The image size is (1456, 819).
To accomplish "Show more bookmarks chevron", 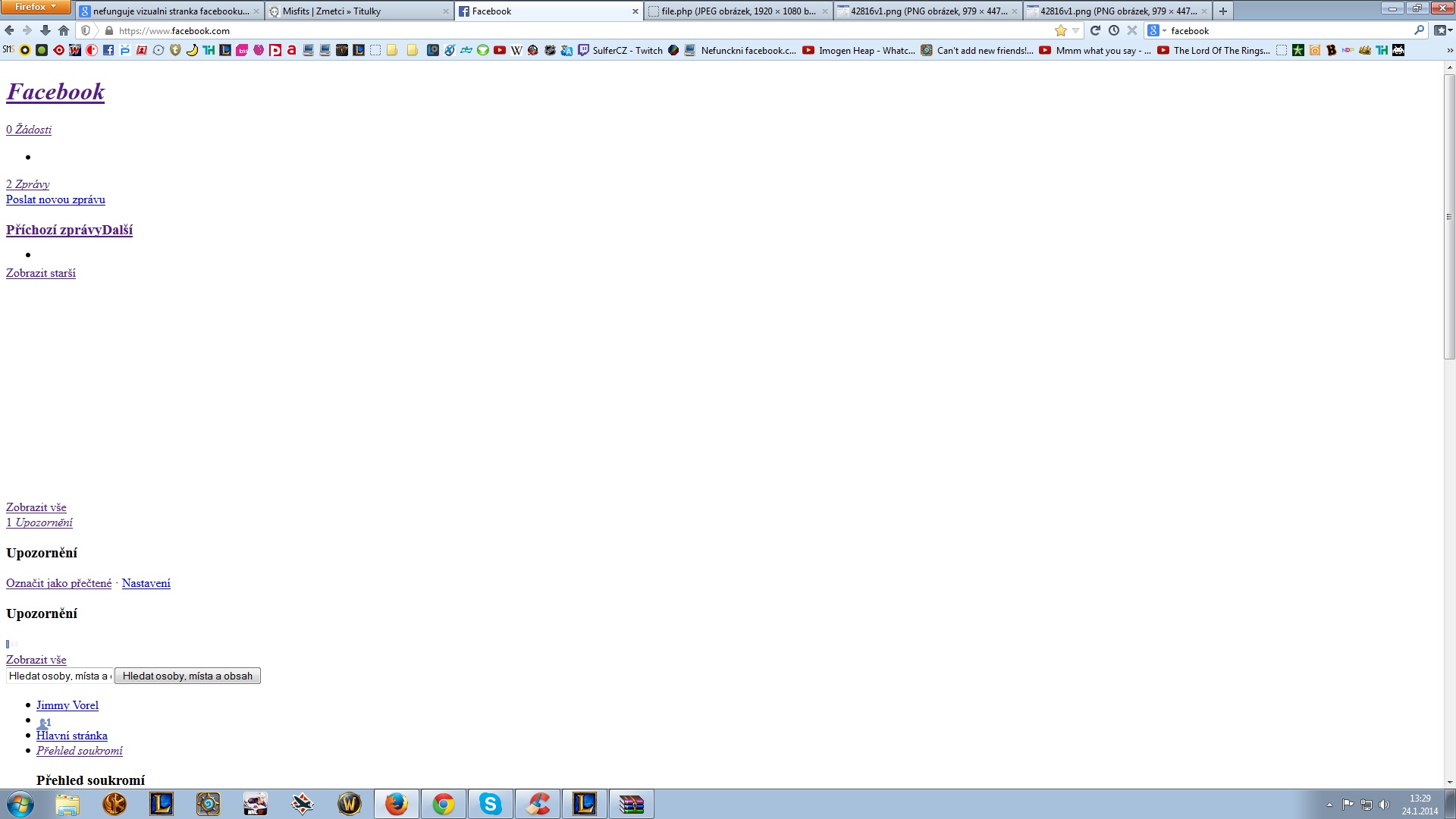I will point(1450,50).
